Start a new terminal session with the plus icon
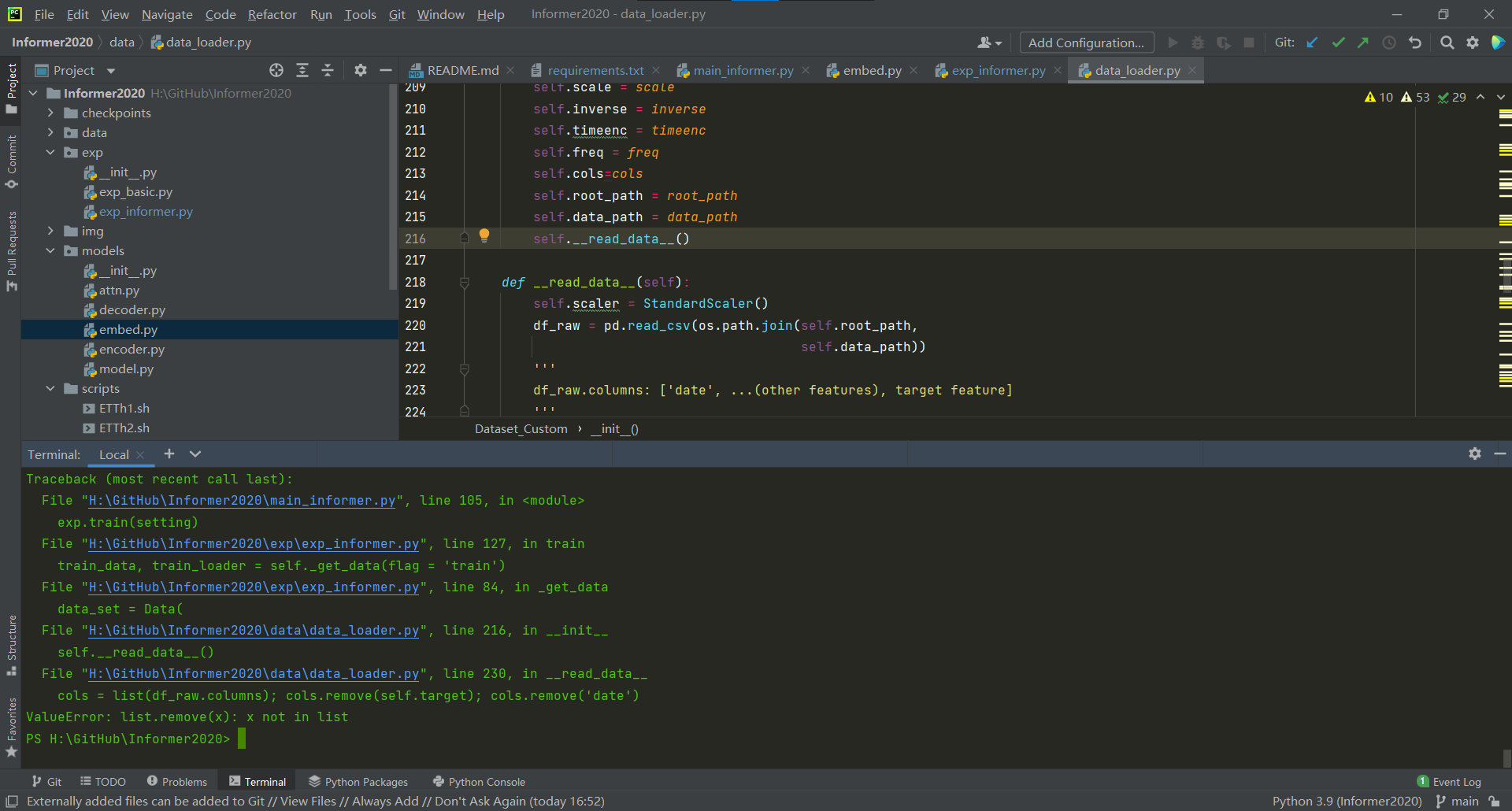Viewport: 1512px width, 811px height. (169, 454)
